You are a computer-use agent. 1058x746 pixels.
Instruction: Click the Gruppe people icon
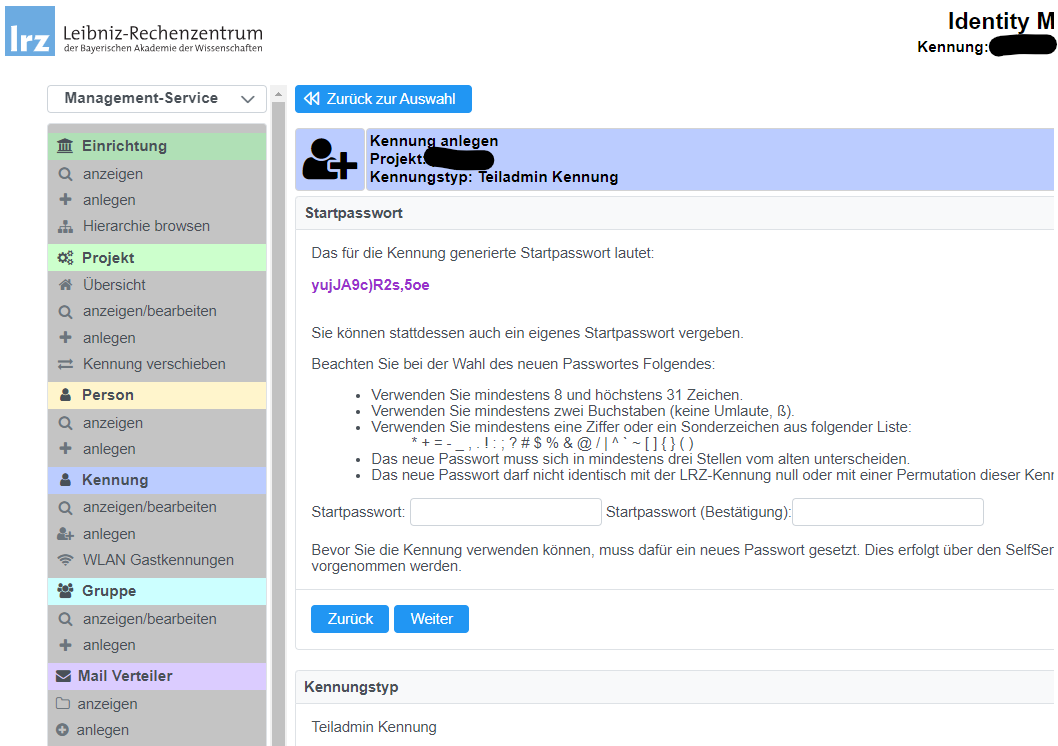pos(66,591)
